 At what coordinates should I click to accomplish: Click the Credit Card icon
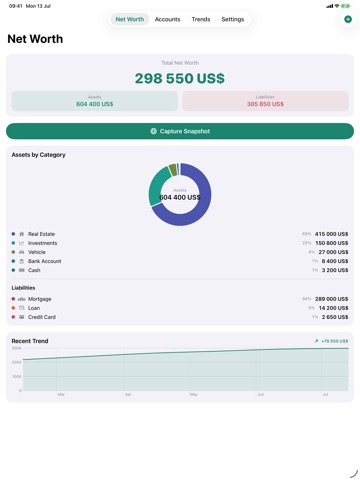click(22, 317)
